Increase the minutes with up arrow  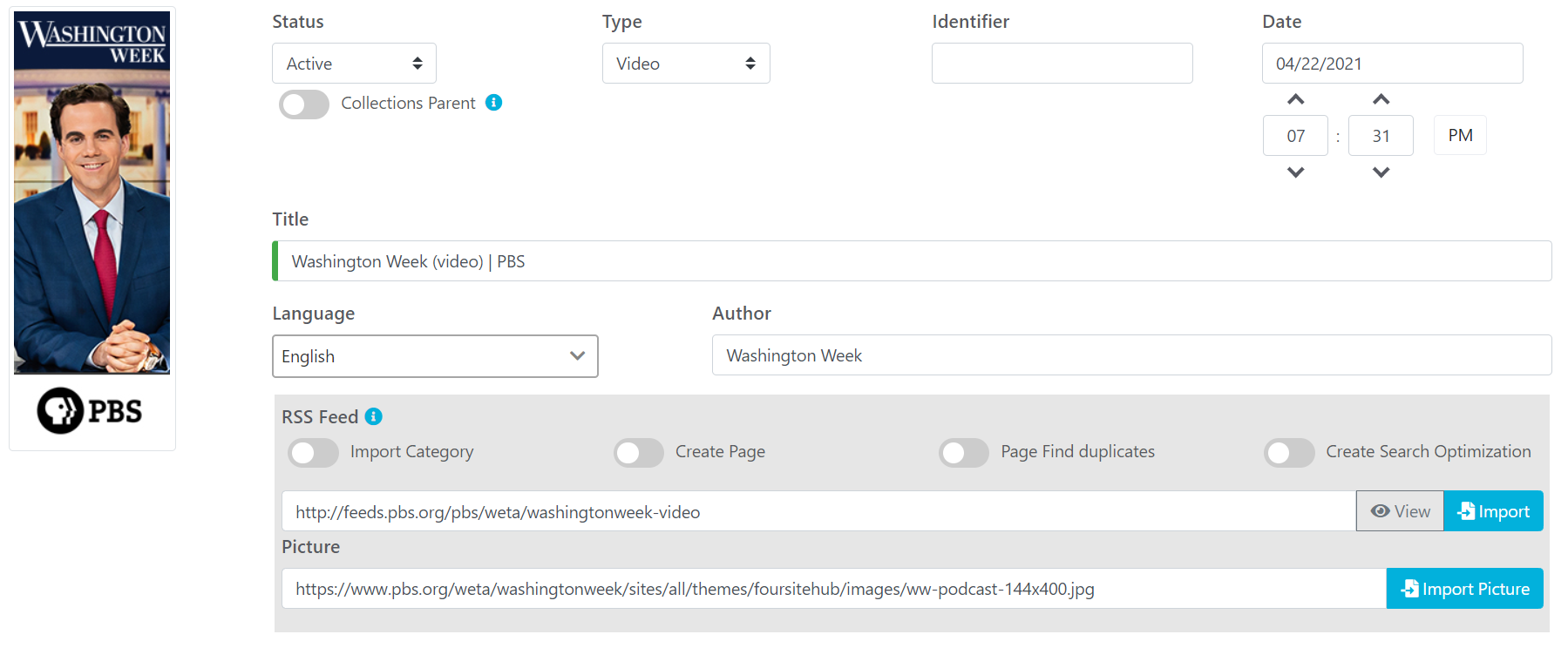1381,99
